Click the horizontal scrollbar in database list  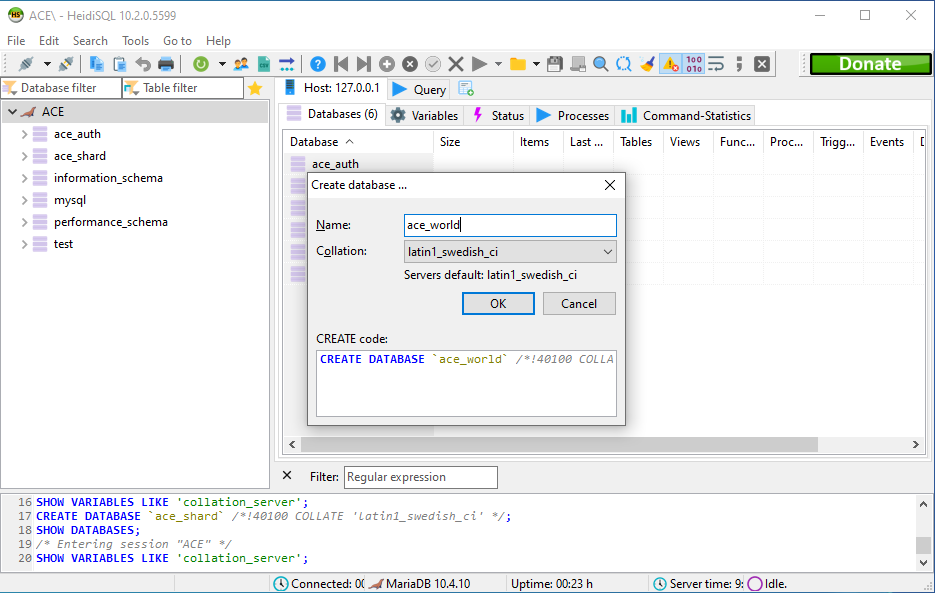pos(559,444)
